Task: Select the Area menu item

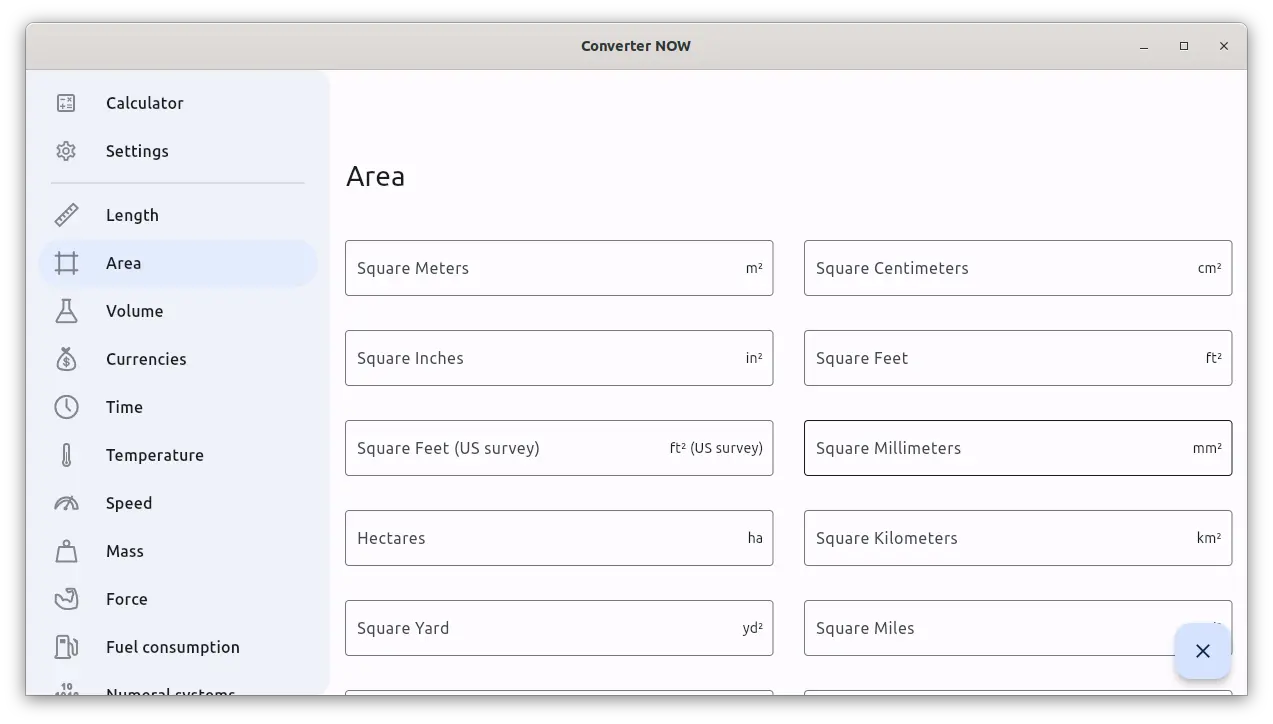Action: click(123, 263)
